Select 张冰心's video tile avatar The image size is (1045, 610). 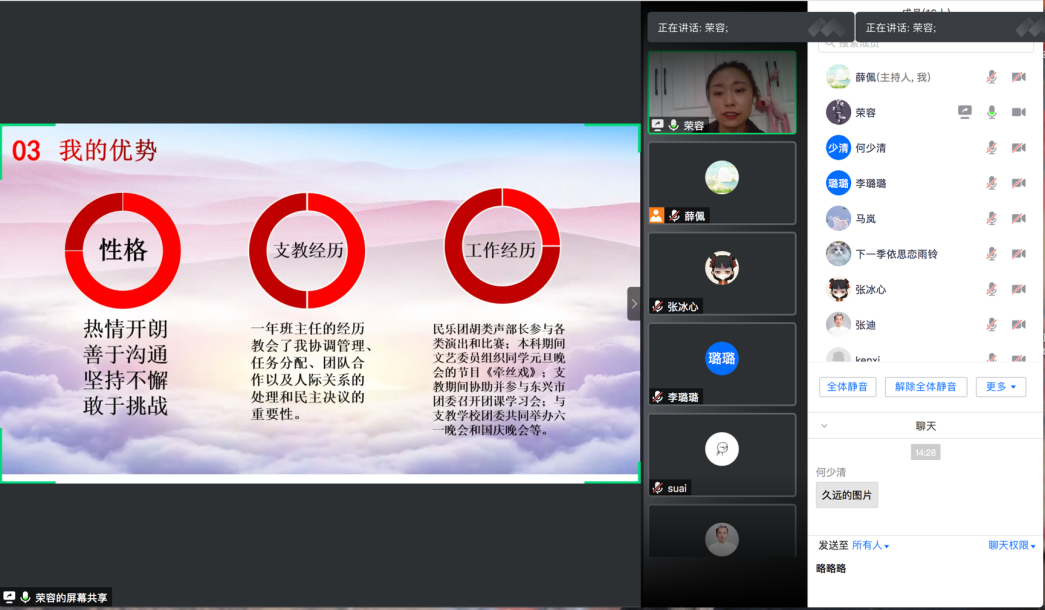pos(722,268)
